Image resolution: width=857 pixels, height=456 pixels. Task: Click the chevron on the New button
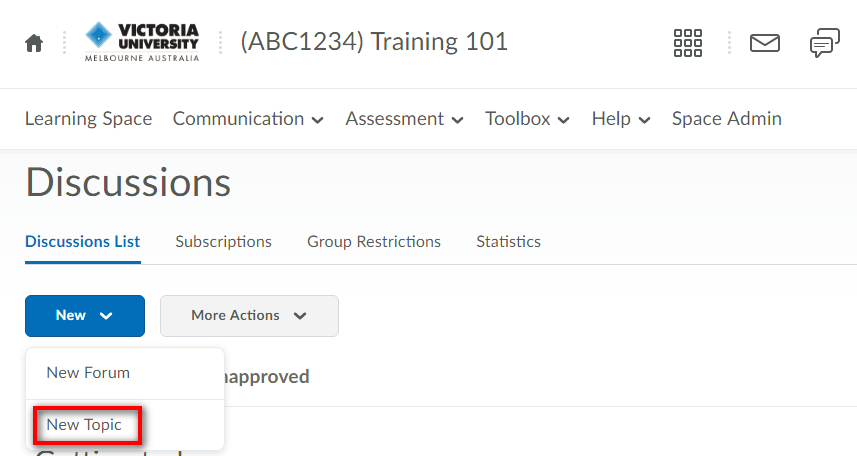click(x=106, y=315)
